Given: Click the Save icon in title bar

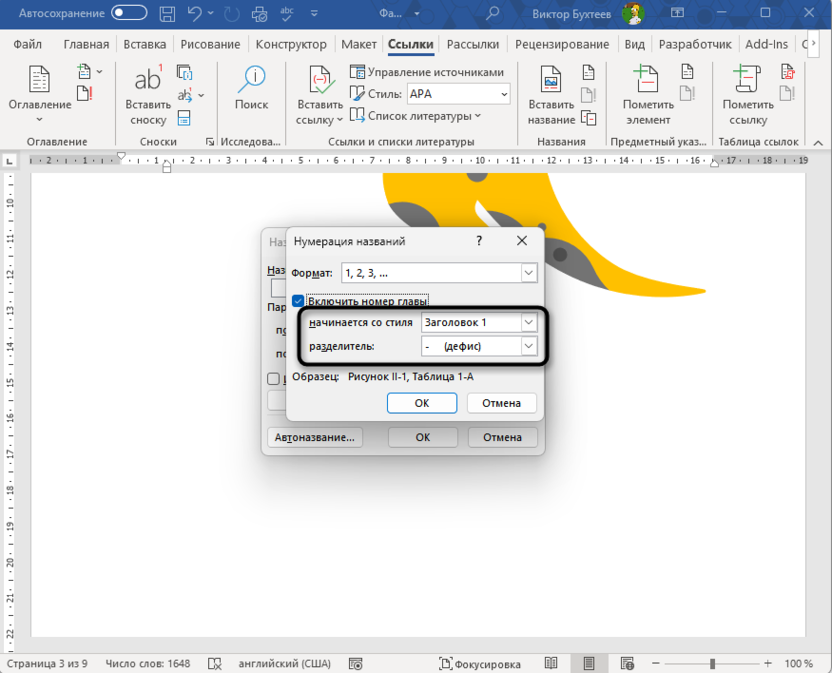Looking at the screenshot, I should [x=168, y=14].
